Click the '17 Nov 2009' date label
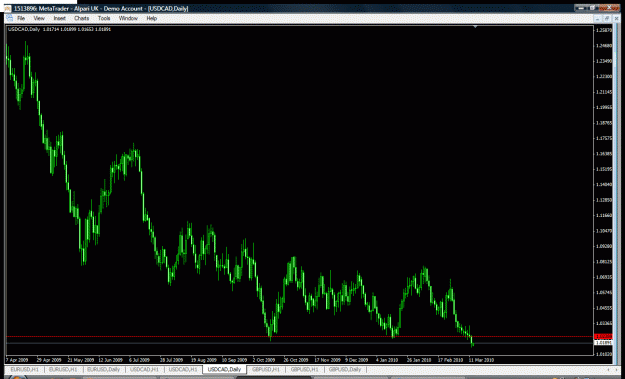The height and width of the screenshot is (379, 625). [328, 360]
